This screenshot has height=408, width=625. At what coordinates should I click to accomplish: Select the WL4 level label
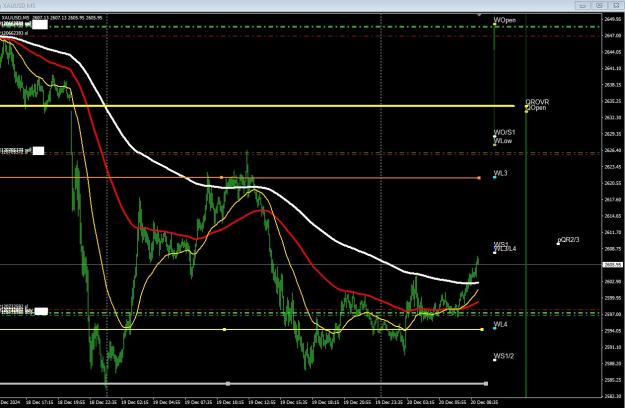tap(500, 324)
